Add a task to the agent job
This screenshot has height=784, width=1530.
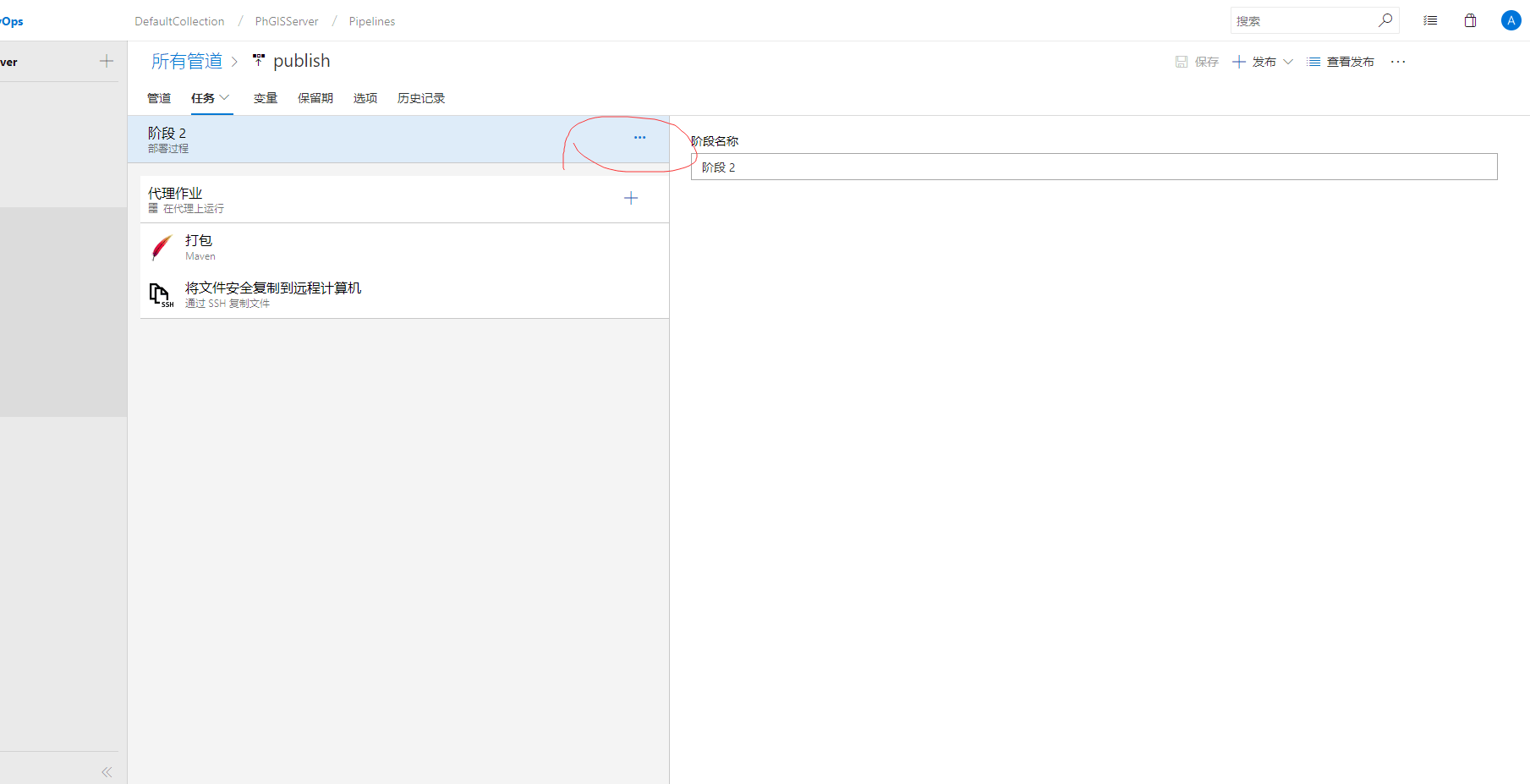631,198
